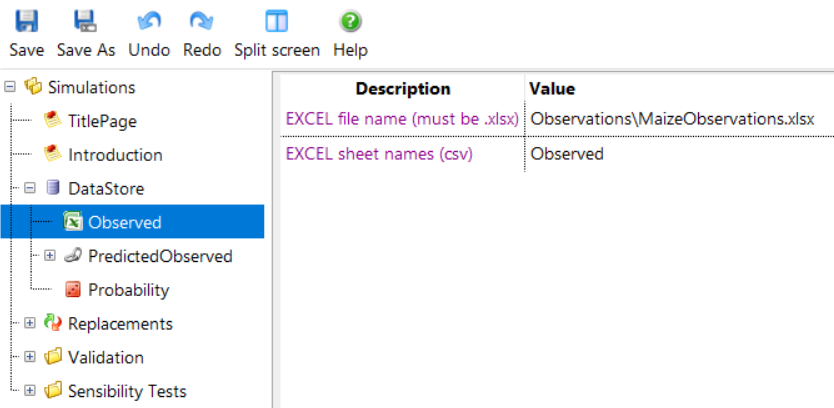Click the Redo arrow icon

coord(202,21)
